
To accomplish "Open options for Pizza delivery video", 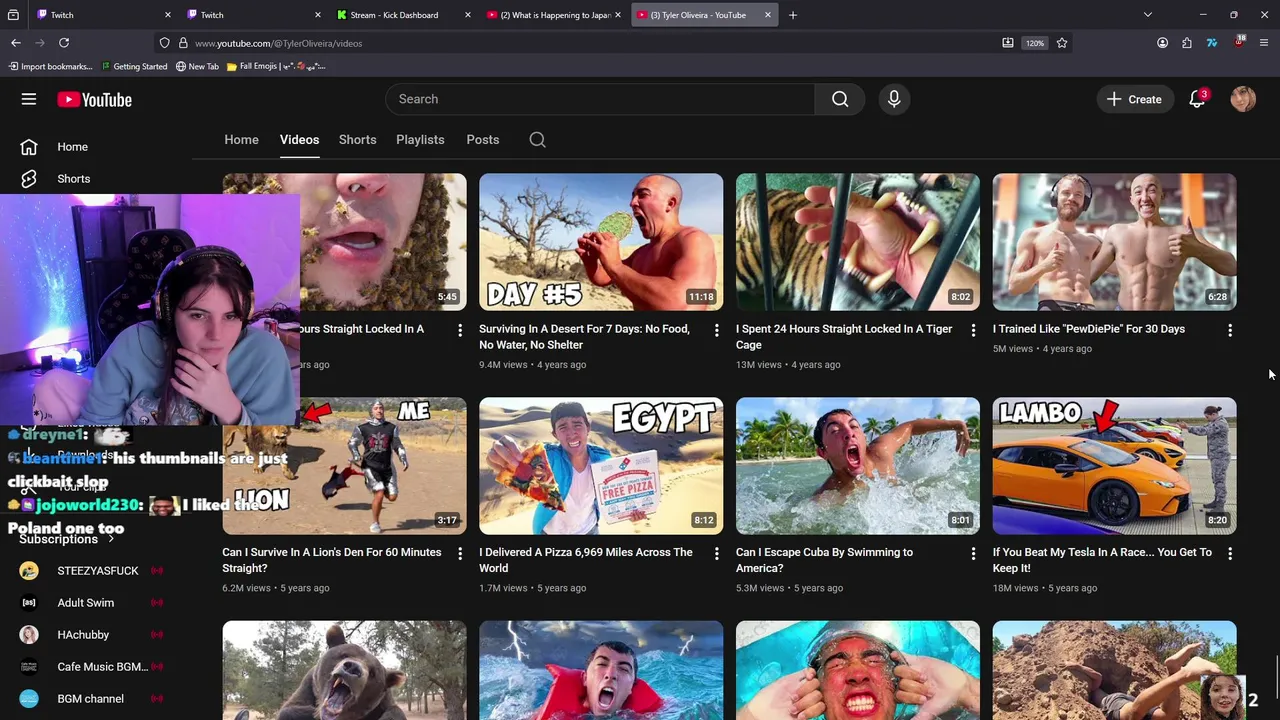I will pyautogui.click(x=716, y=553).
